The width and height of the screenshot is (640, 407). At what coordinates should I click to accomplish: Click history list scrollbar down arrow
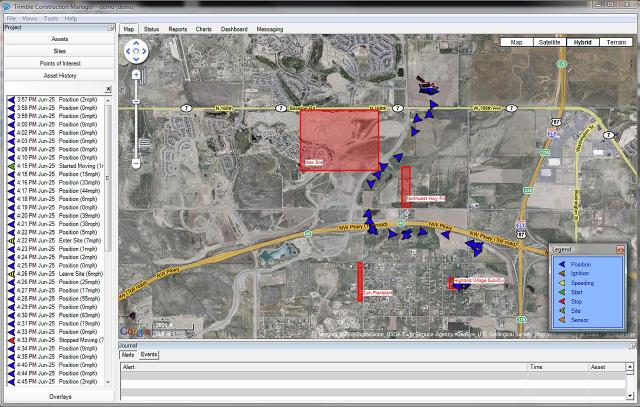click(108, 382)
